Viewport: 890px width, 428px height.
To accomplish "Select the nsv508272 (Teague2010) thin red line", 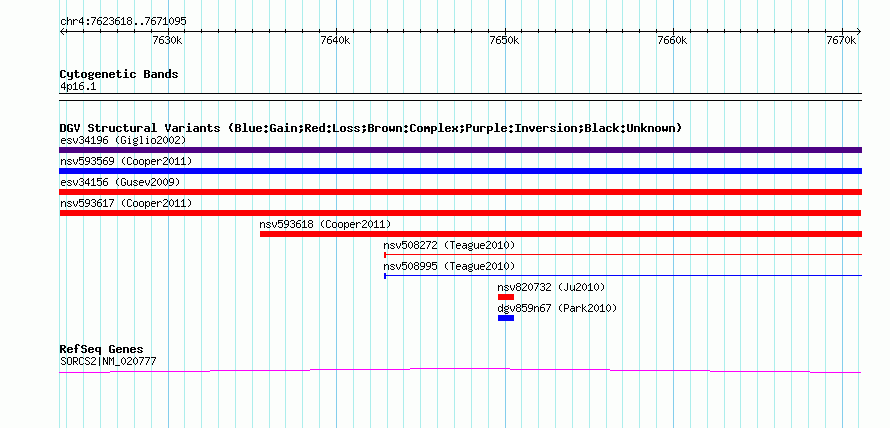I will coord(623,255).
